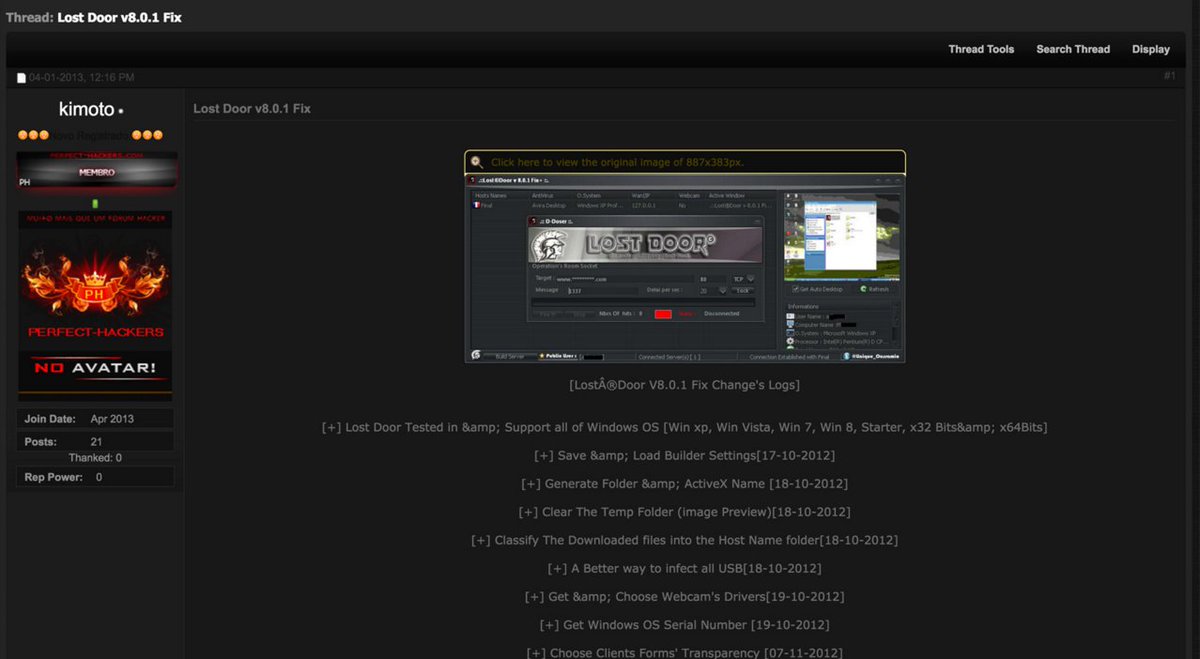
Task: Click the Join Date Apr 2013 row
Action: click(96, 419)
